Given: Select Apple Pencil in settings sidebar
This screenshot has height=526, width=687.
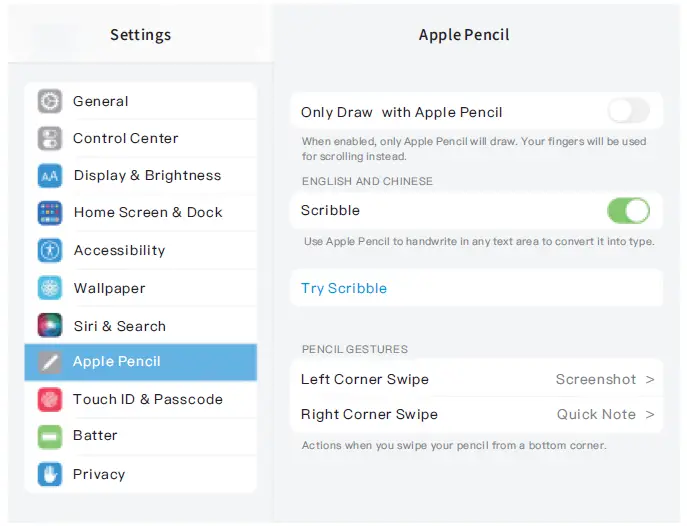Looking at the screenshot, I should 117,362.
